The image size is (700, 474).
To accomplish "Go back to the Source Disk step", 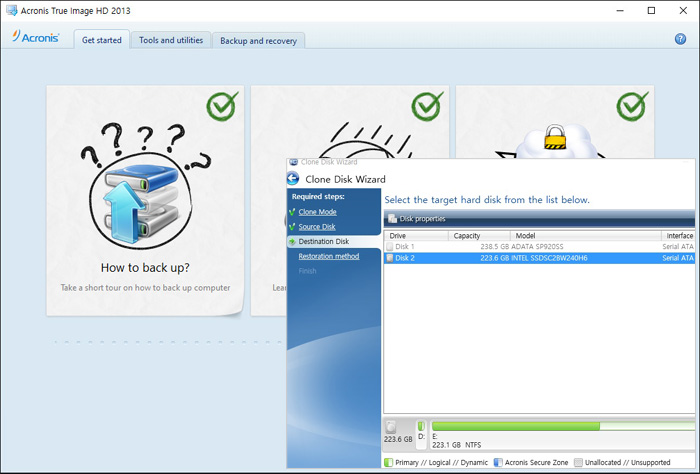I will pyautogui.click(x=319, y=227).
